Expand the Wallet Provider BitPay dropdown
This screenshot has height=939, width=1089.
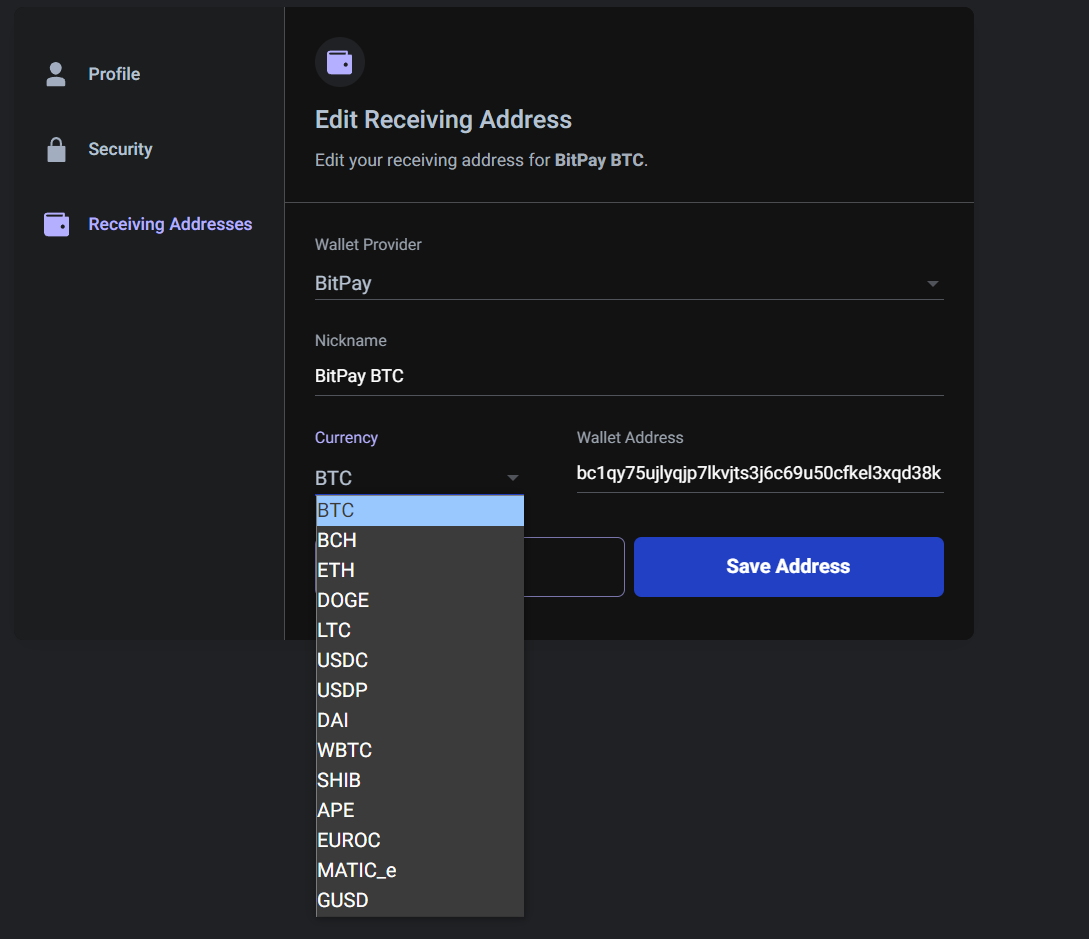click(x=629, y=283)
